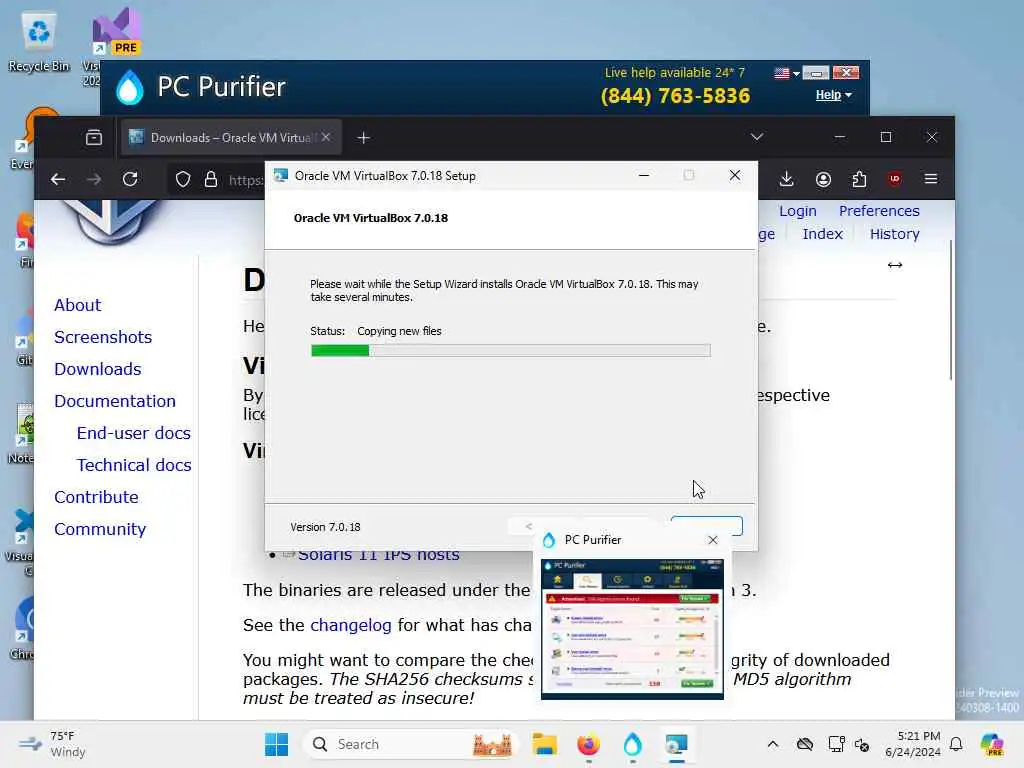Open the clock showing 5:21 PM

[912, 744]
